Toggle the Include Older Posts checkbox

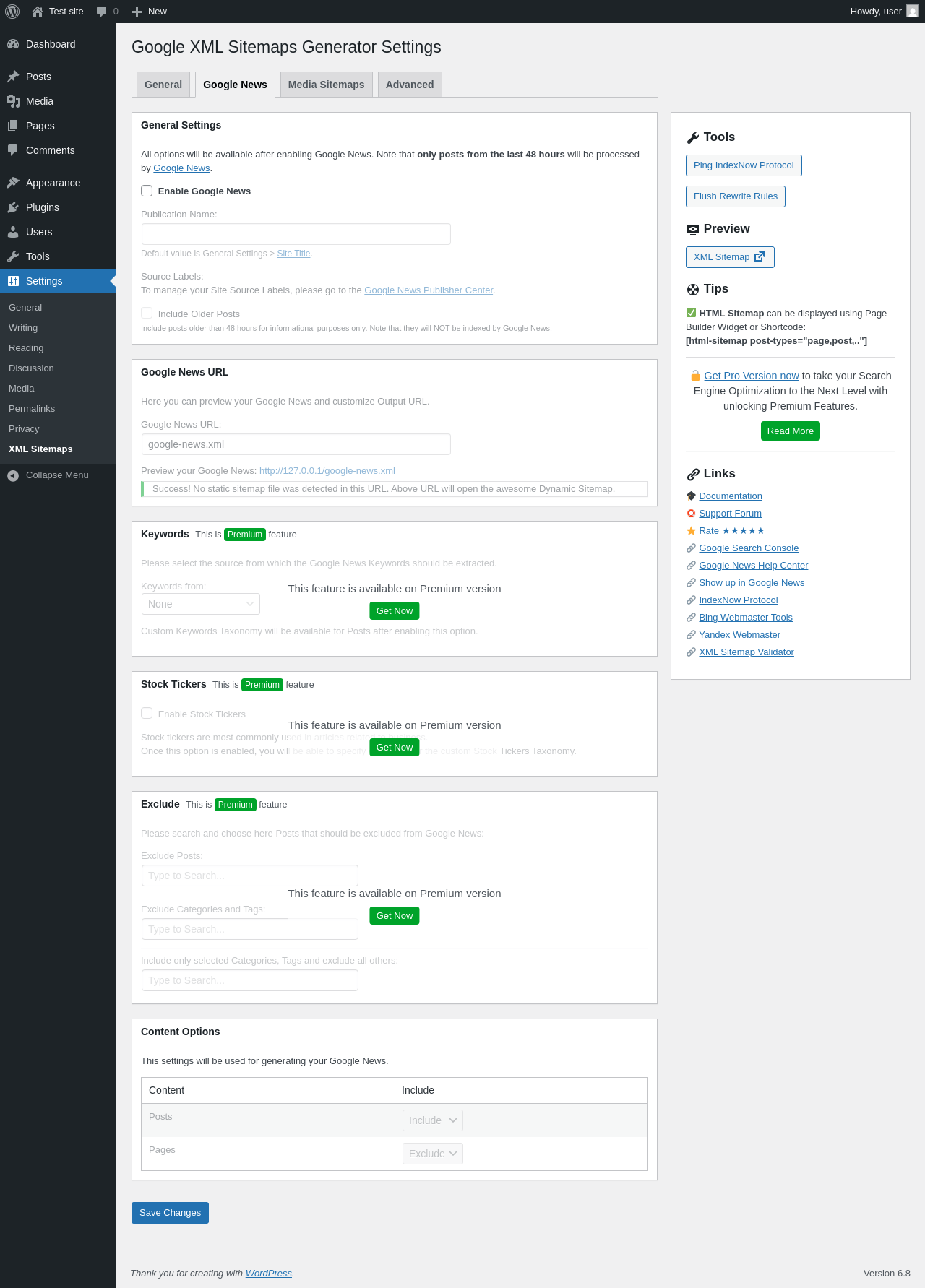147,314
